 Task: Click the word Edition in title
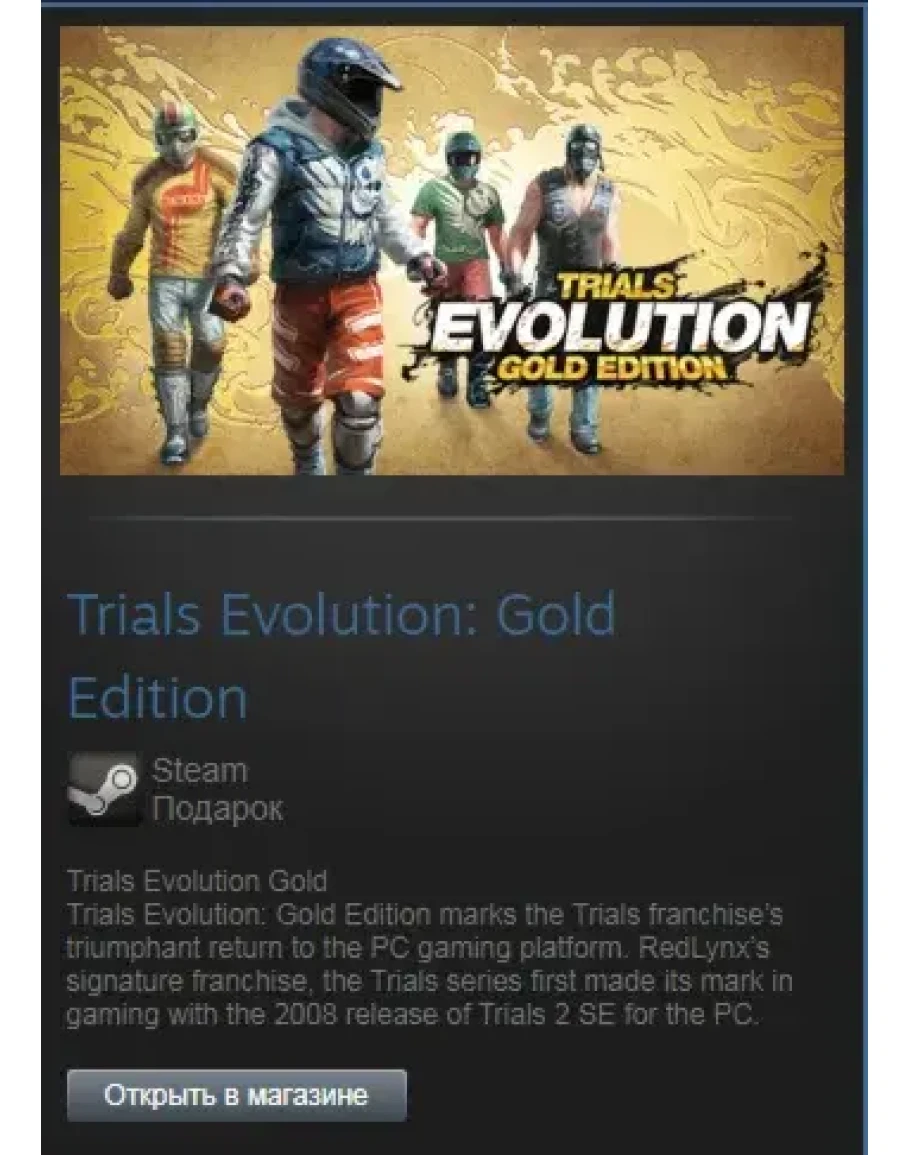click(x=158, y=698)
